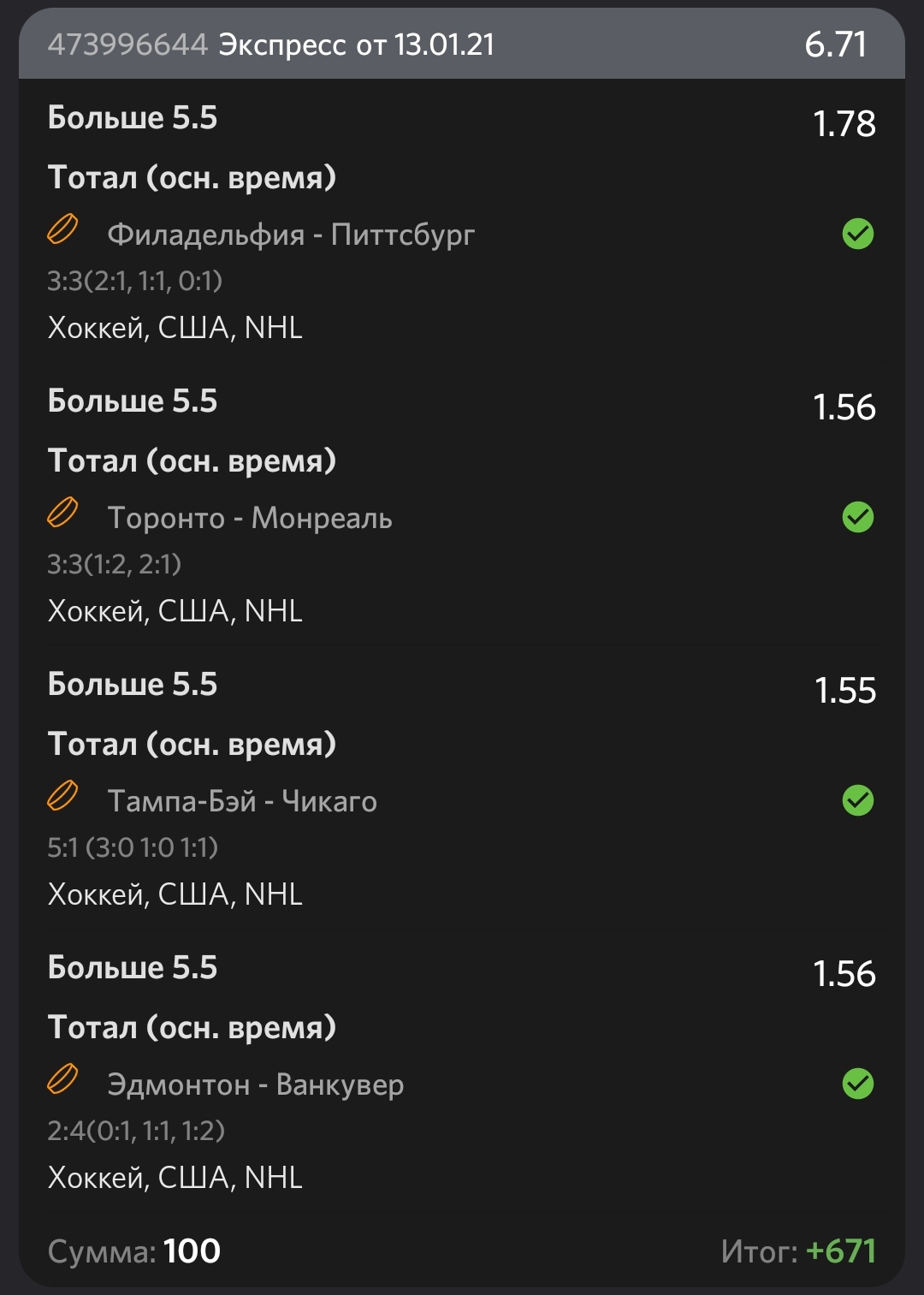Tap the Сумма: 100 stake amount
This screenshot has height=1295, width=924.
(x=134, y=1251)
